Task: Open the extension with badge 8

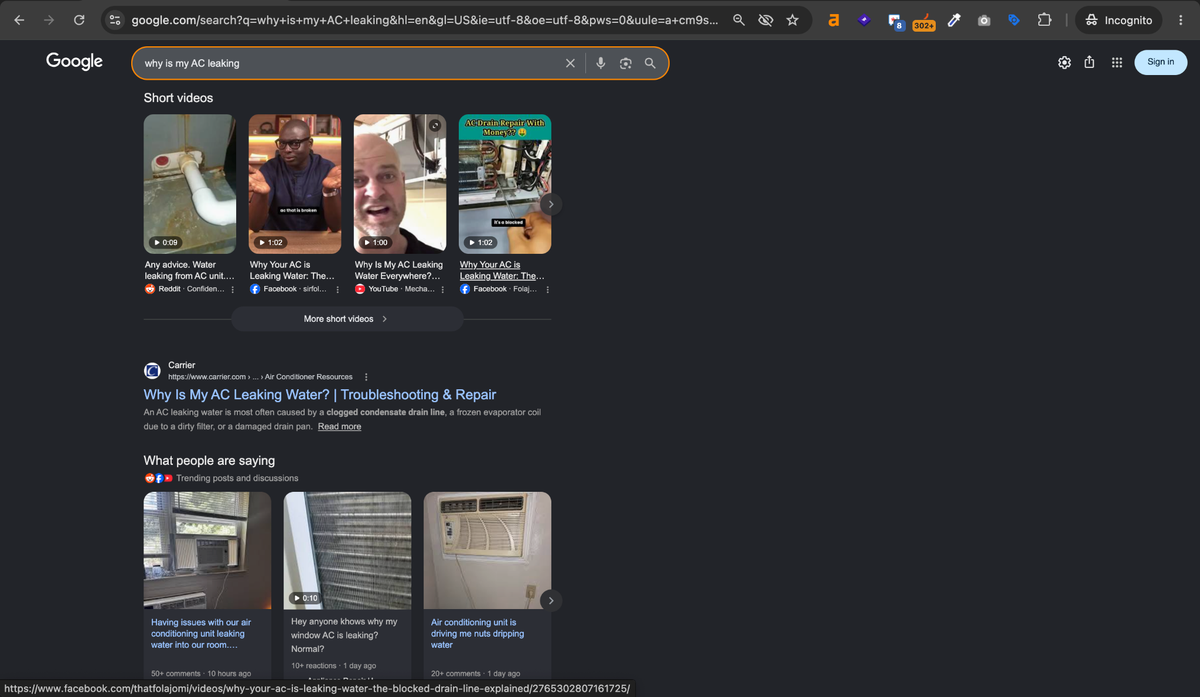Action: coord(895,21)
